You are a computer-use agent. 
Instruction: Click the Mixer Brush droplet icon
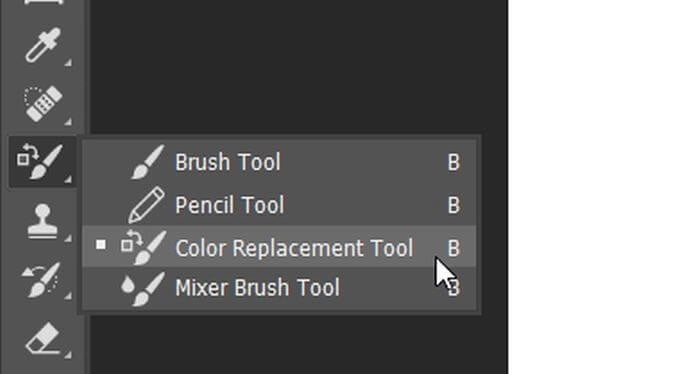pyautogui.click(x=127, y=285)
